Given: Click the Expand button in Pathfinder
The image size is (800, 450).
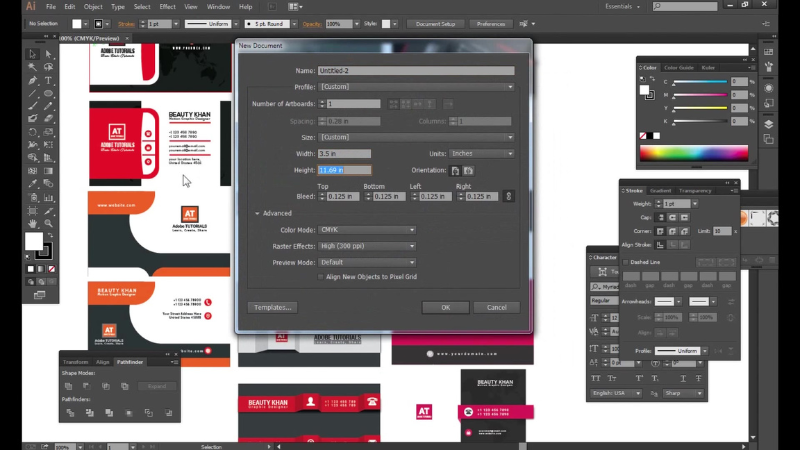Looking at the screenshot, I should [157, 386].
